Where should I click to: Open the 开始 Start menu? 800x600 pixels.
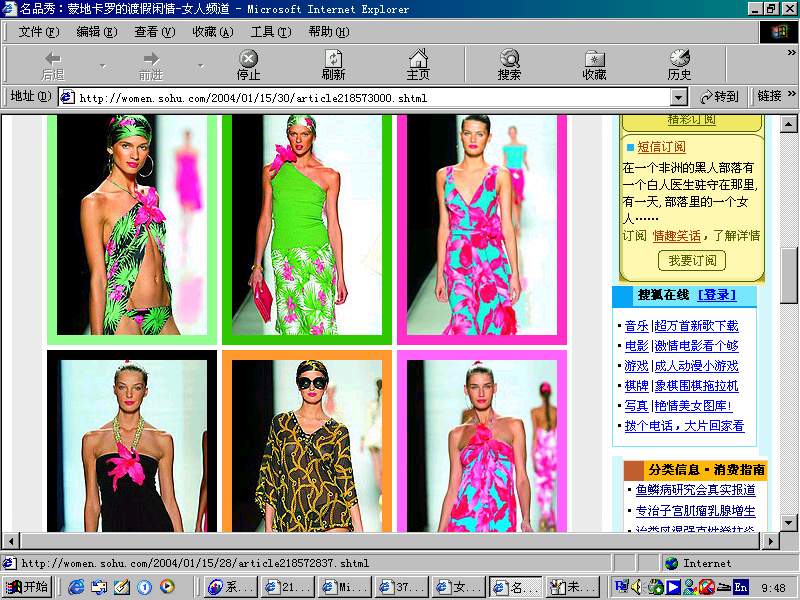click(27, 587)
